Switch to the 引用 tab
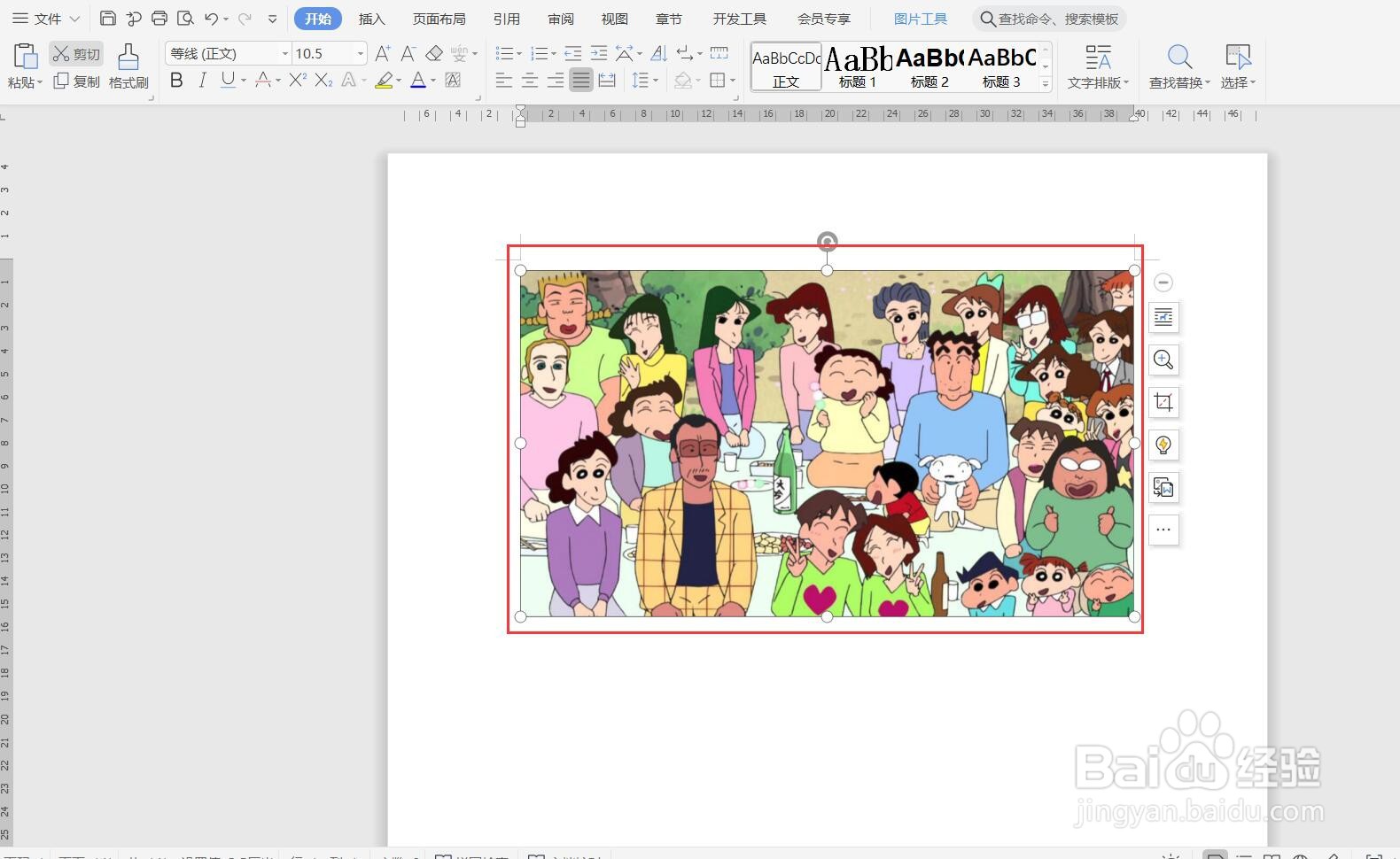 pyautogui.click(x=507, y=19)
